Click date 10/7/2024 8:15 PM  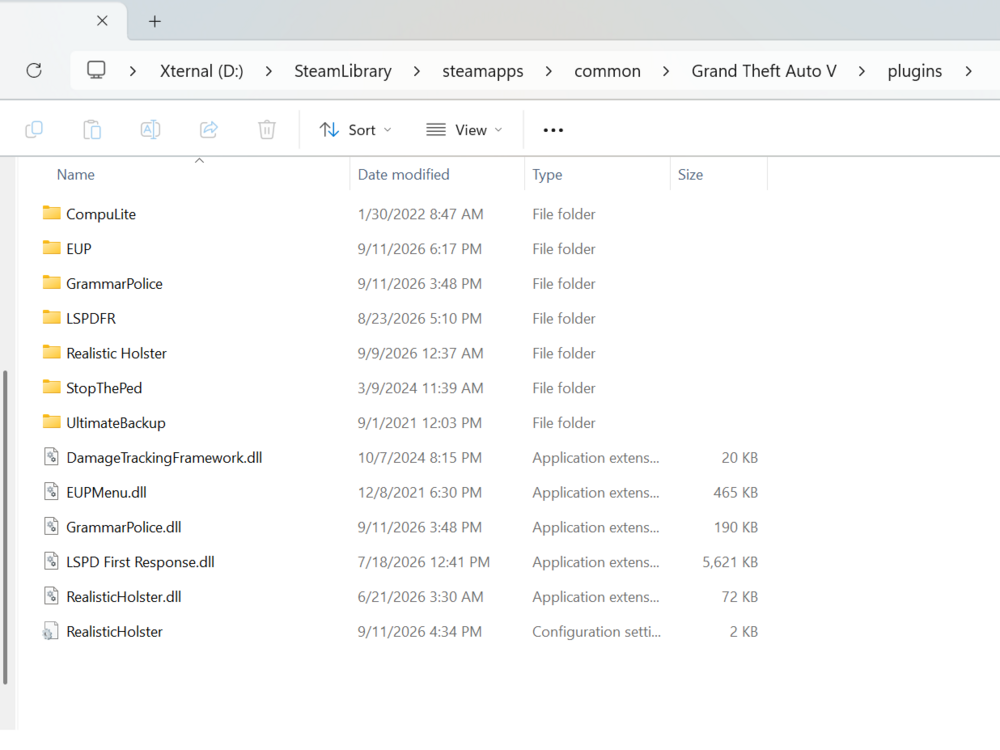419,457
